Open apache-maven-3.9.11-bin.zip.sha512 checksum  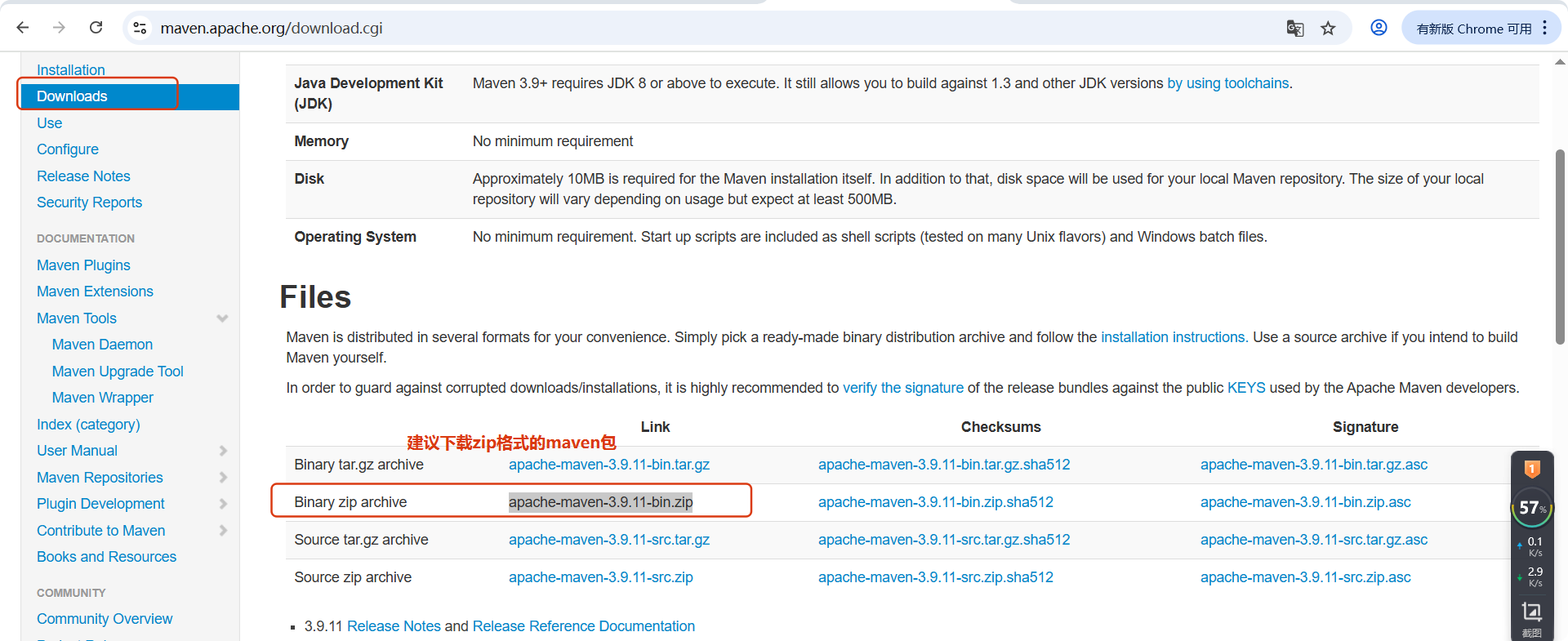coord(936,502)
